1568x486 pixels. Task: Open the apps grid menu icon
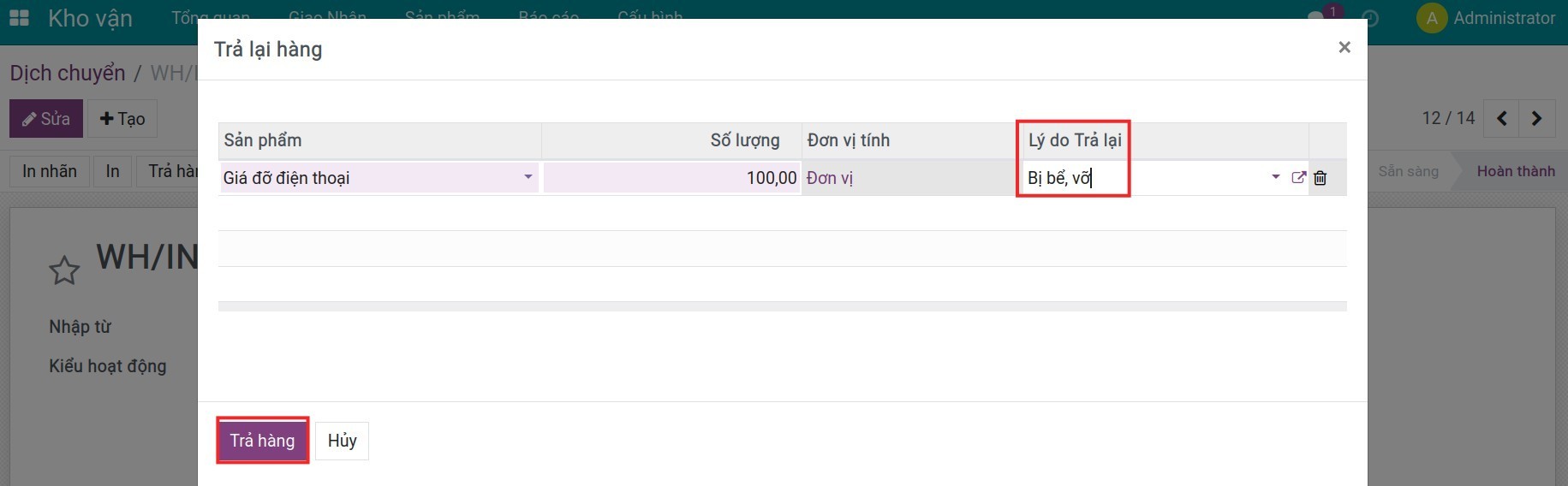click(19, 18)
